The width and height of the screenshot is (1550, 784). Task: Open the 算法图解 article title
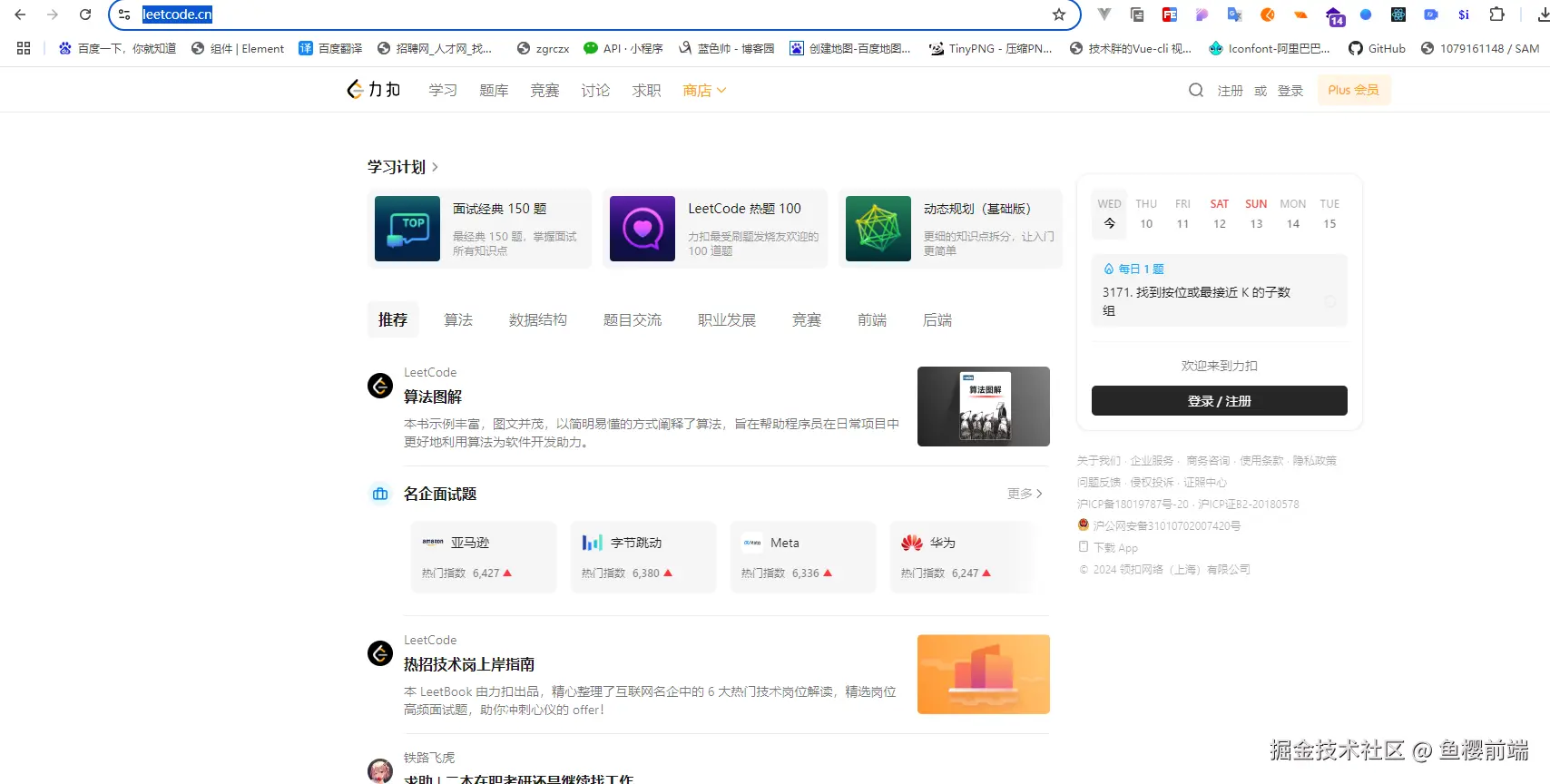click(x=433, y=397)
